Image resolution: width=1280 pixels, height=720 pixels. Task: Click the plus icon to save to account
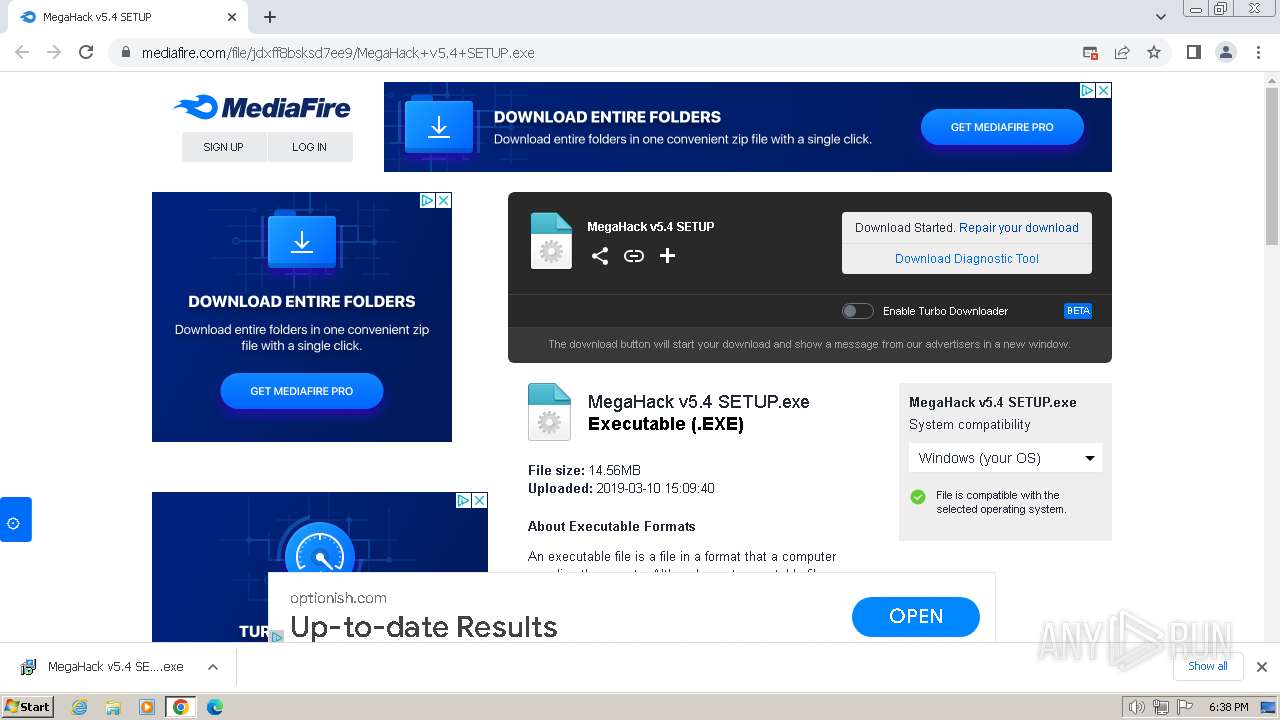pyautogui.click(x=668, y=256)
